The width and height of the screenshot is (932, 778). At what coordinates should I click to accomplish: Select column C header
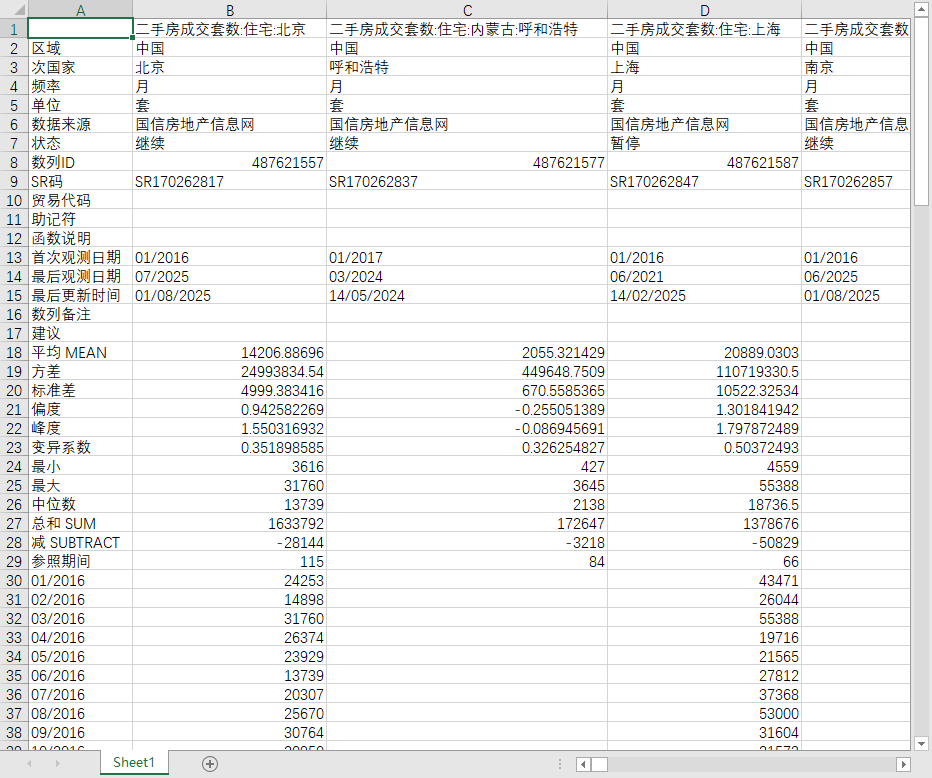coord(467,10)
